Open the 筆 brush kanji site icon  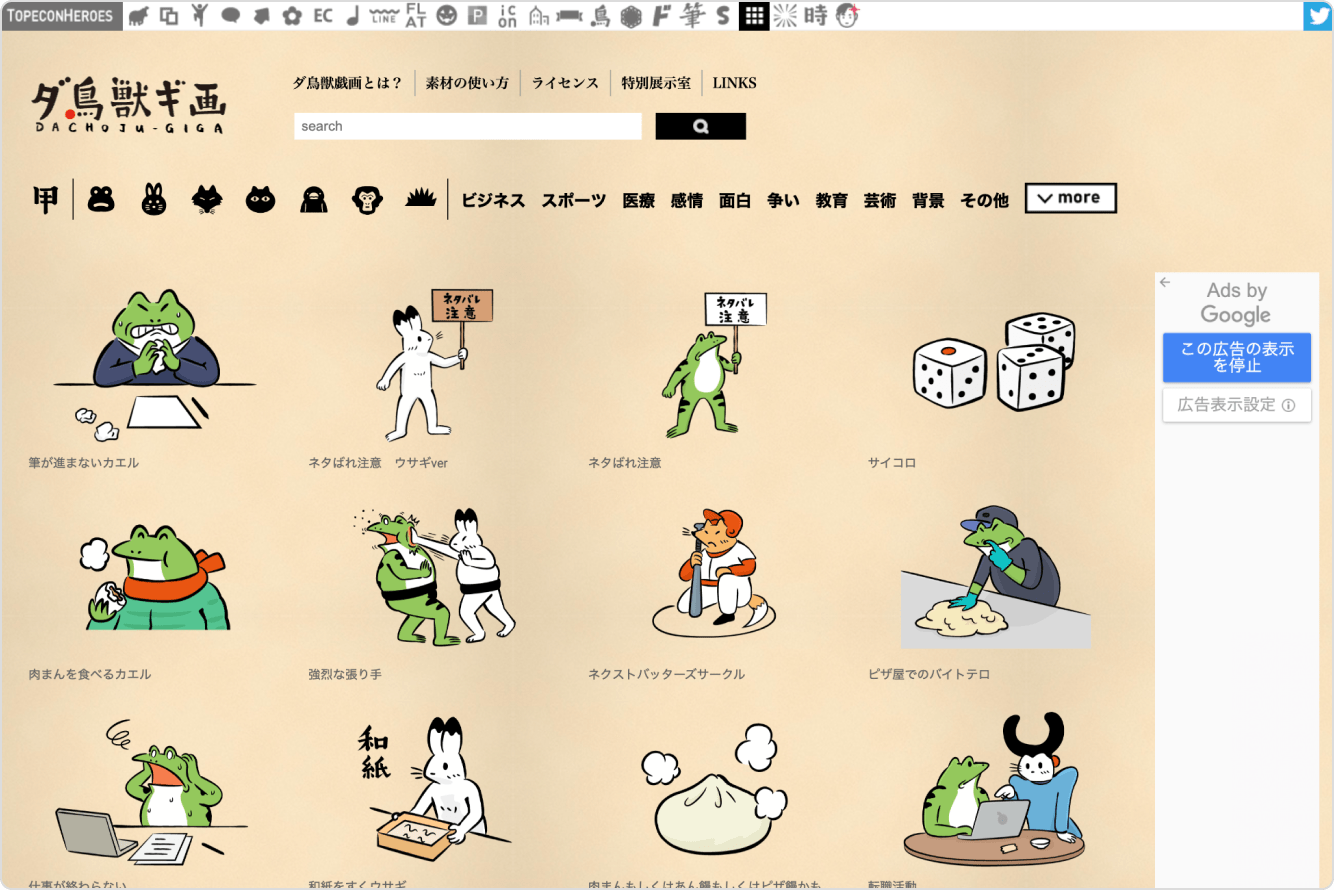click(692, 16)
